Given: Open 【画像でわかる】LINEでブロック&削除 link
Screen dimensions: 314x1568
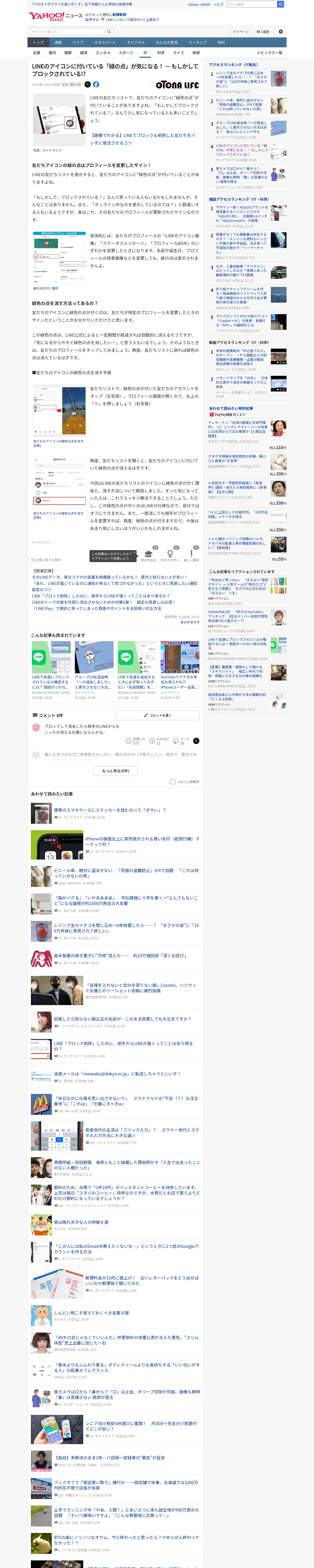Looking at the screenshot, I should (143, 139).
